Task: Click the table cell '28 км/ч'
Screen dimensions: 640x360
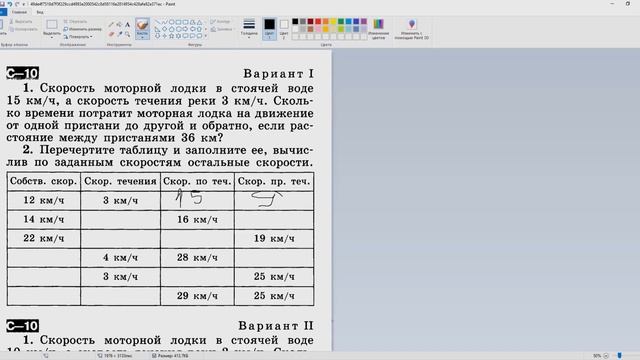Action: (198, 258)
